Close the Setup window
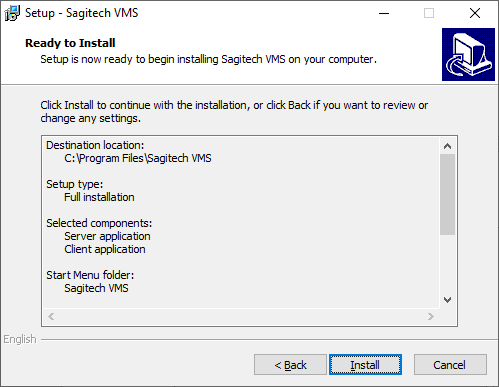Viewport: 499px width, 387px height. pos(475,13)
